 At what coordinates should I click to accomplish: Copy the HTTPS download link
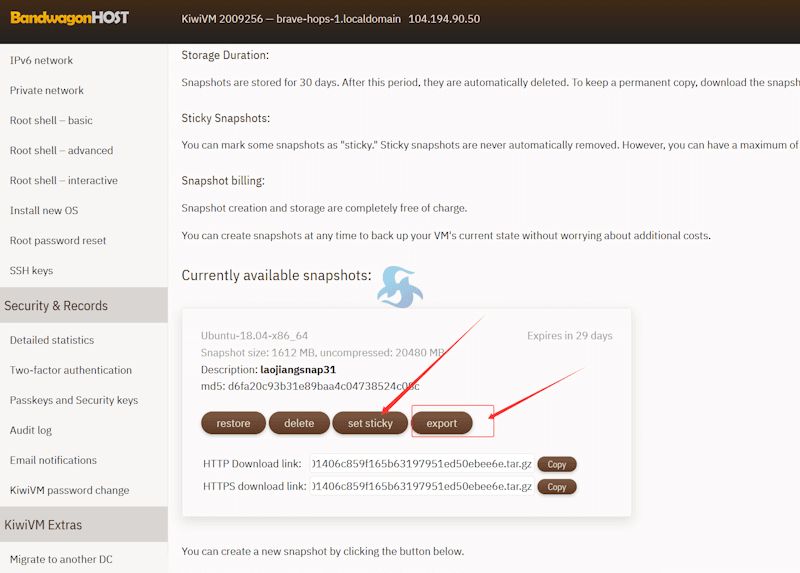(x=557, y=487)
